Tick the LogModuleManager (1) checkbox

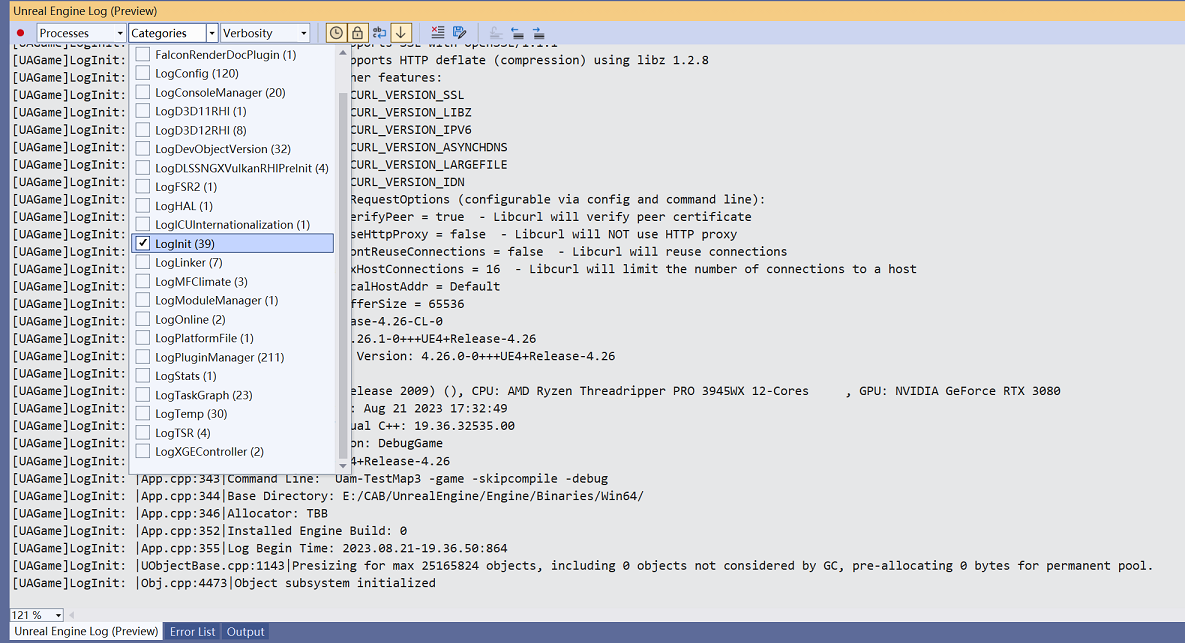[x=143, y=300]
